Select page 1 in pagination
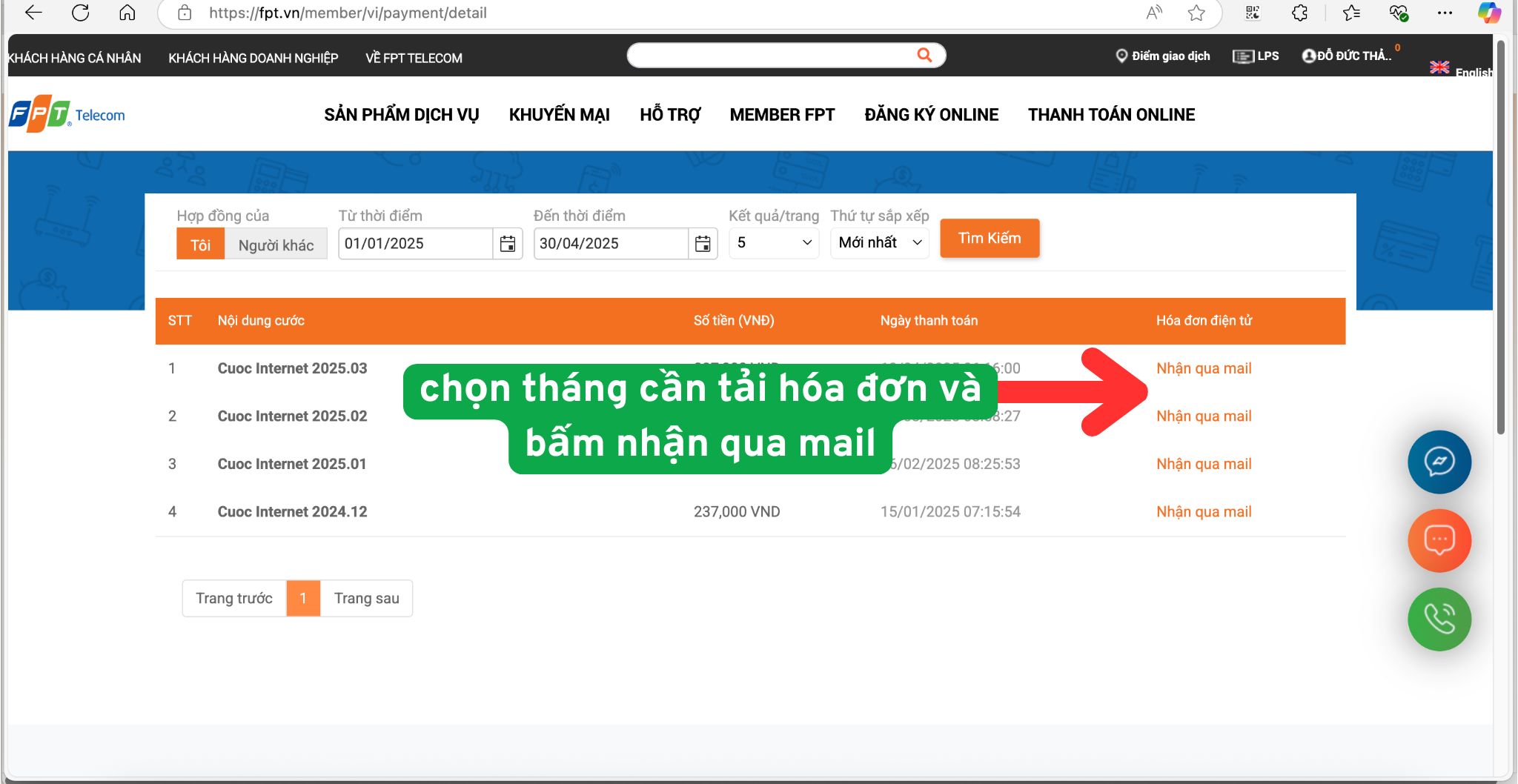This screenshot has width=1518, height=784. pyautogui.click(x=303, y=598)
